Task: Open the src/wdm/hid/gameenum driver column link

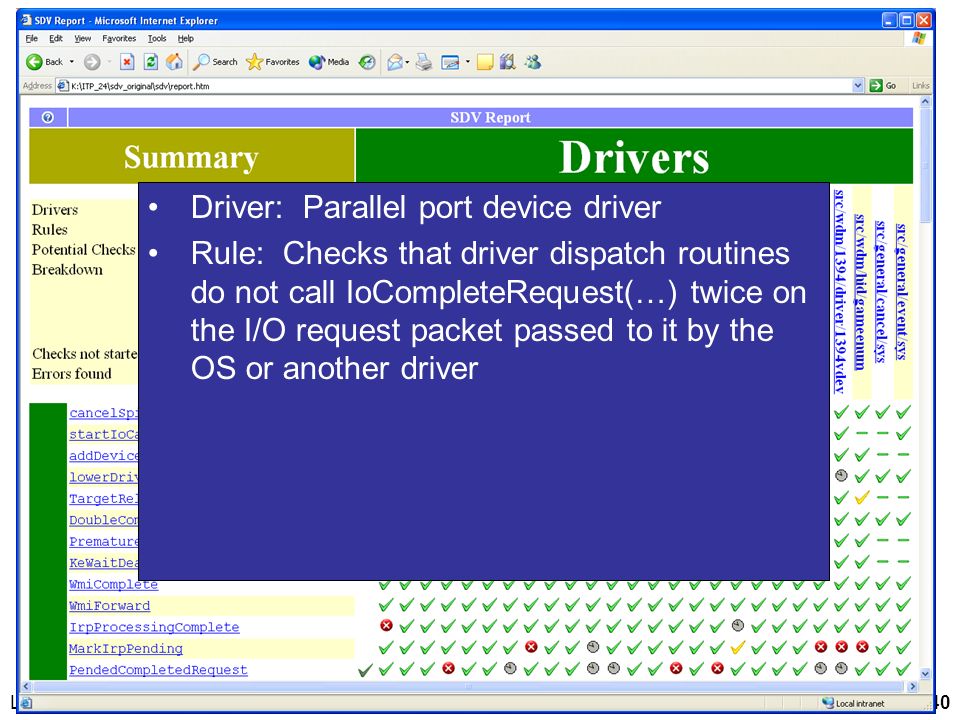Action: coord(860,293)
